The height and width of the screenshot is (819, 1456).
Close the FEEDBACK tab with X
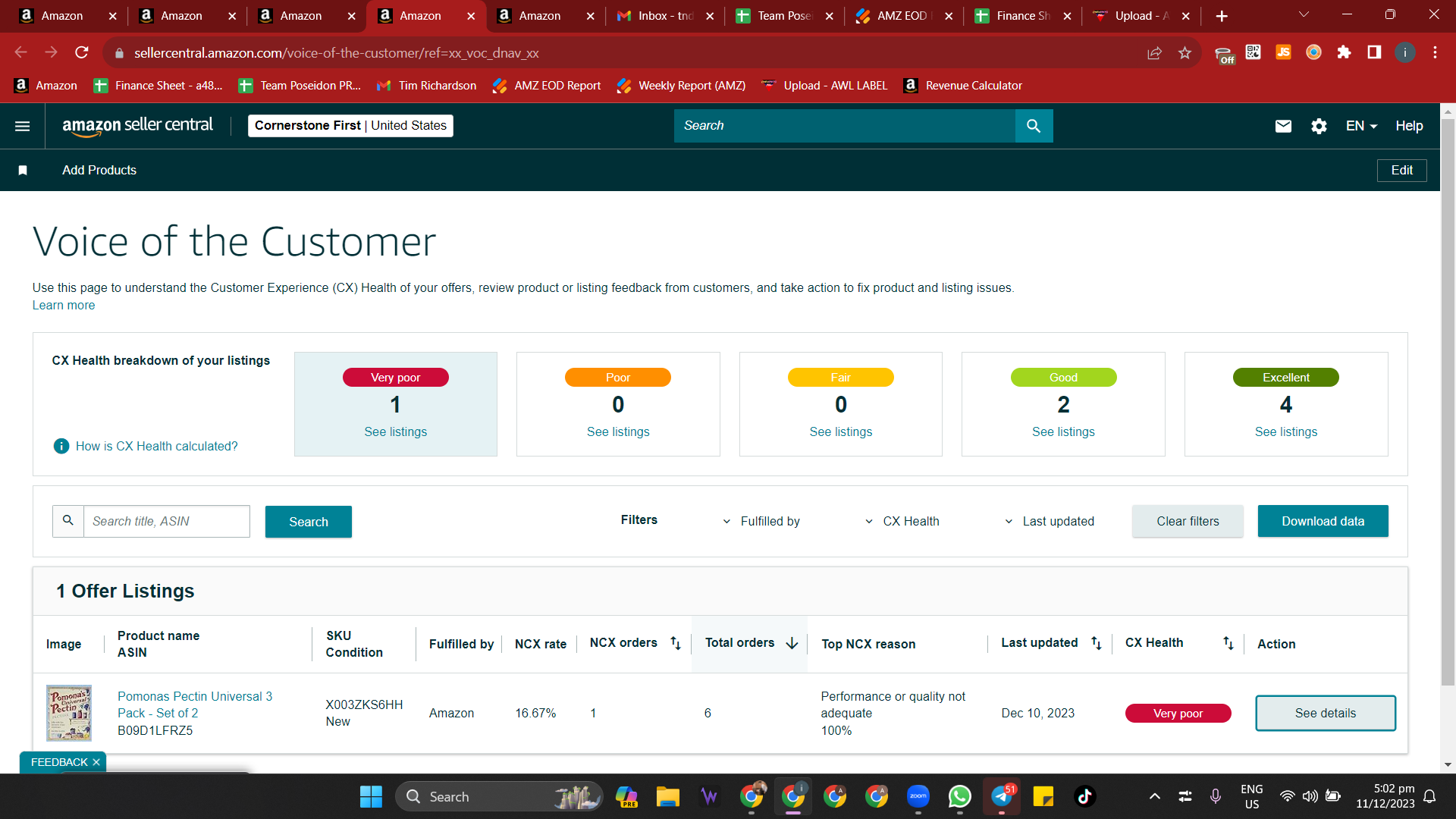[x=96, y=762]
